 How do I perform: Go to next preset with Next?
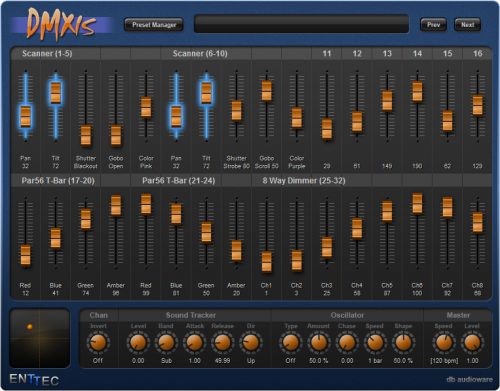point(467,25)
